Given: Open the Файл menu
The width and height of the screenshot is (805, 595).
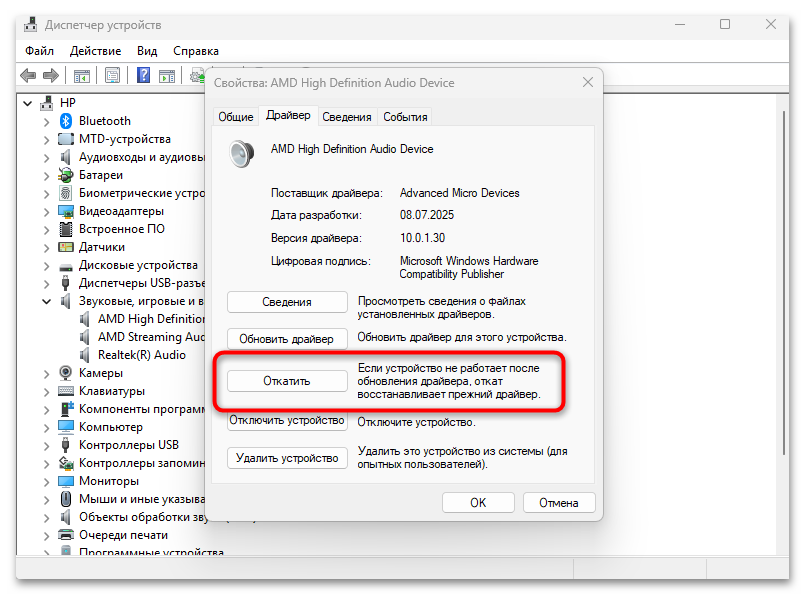Looking at the screenshot, I should [40, 51].
